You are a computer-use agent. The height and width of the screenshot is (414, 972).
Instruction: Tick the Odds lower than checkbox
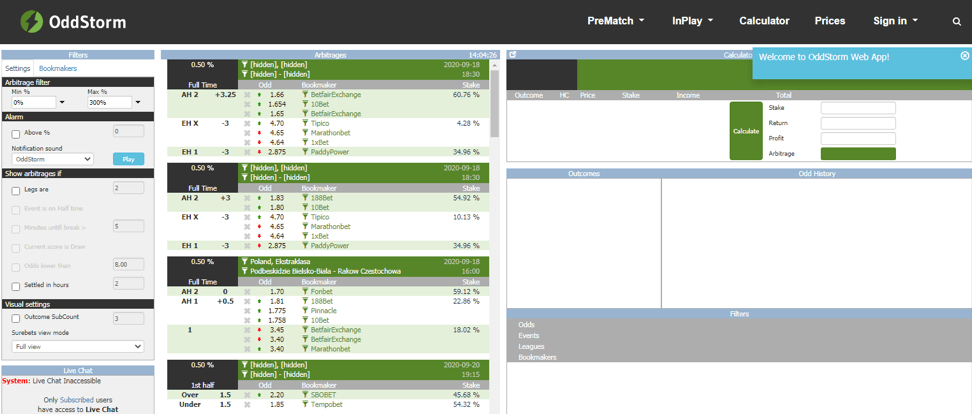[x=15, y=267]
